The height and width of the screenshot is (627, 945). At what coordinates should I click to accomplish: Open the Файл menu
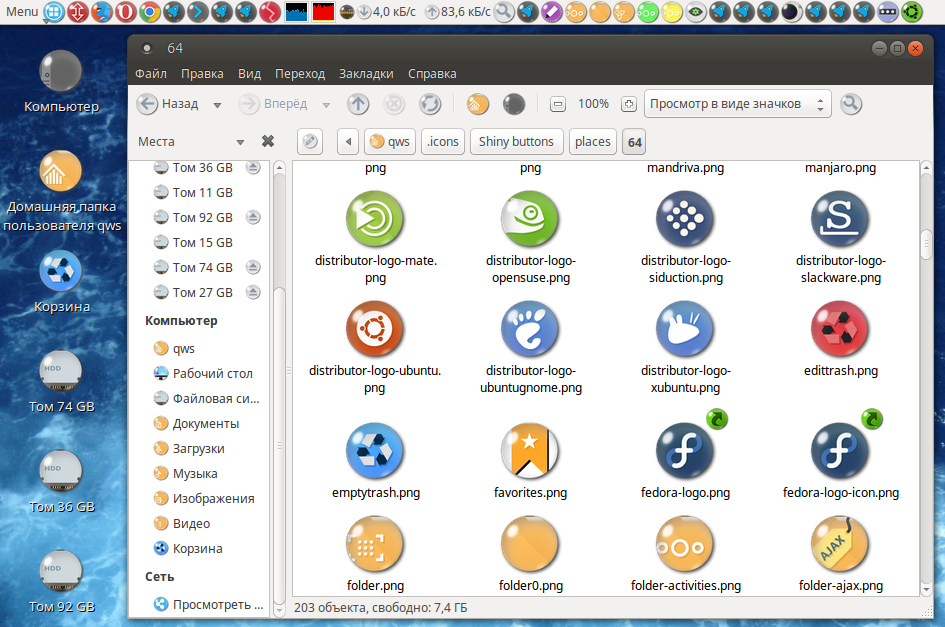[x=151, y=74]
